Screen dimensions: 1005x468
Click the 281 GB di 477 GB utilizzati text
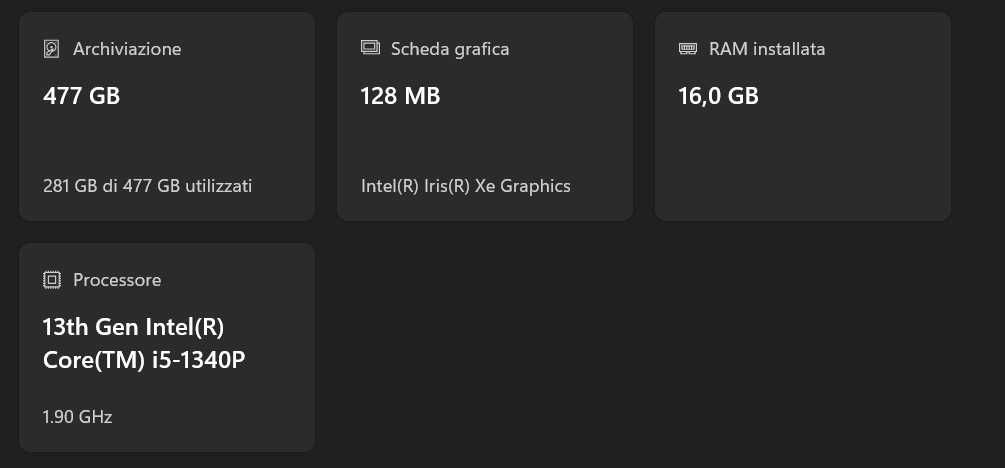point(147,187)
